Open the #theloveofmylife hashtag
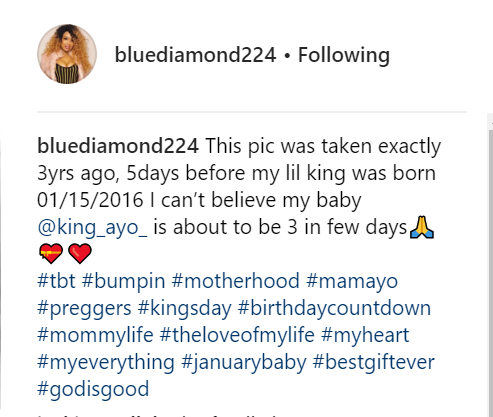The width and height of the screenshot is (493, 417). pyautogui.click(x=237, y=336)
